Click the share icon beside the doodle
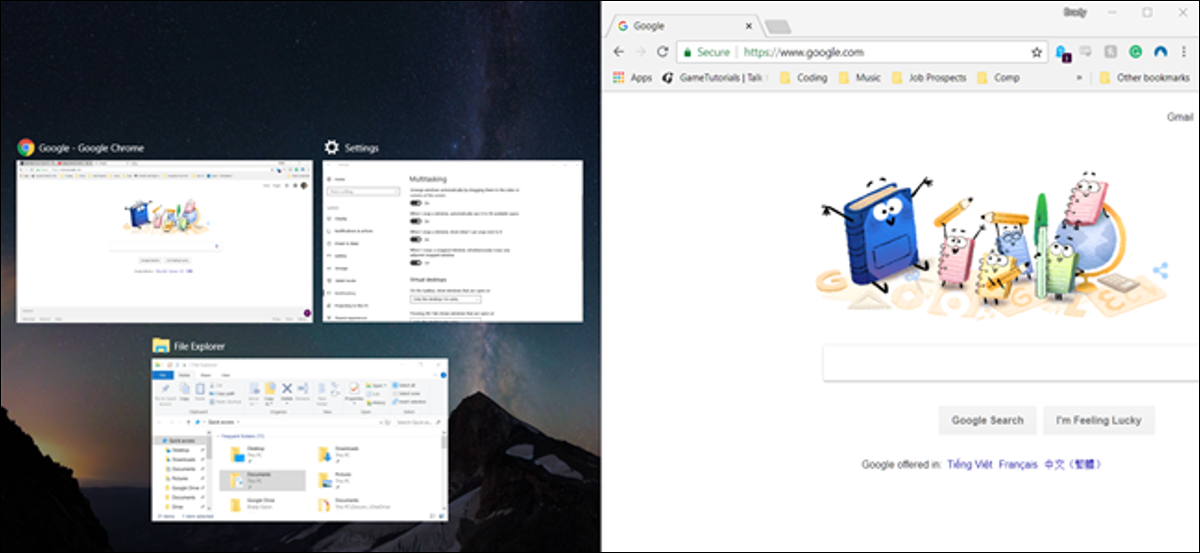The width and height of the screenshot is (1200, 553). pyautogui.click(x=1160, y=270)
